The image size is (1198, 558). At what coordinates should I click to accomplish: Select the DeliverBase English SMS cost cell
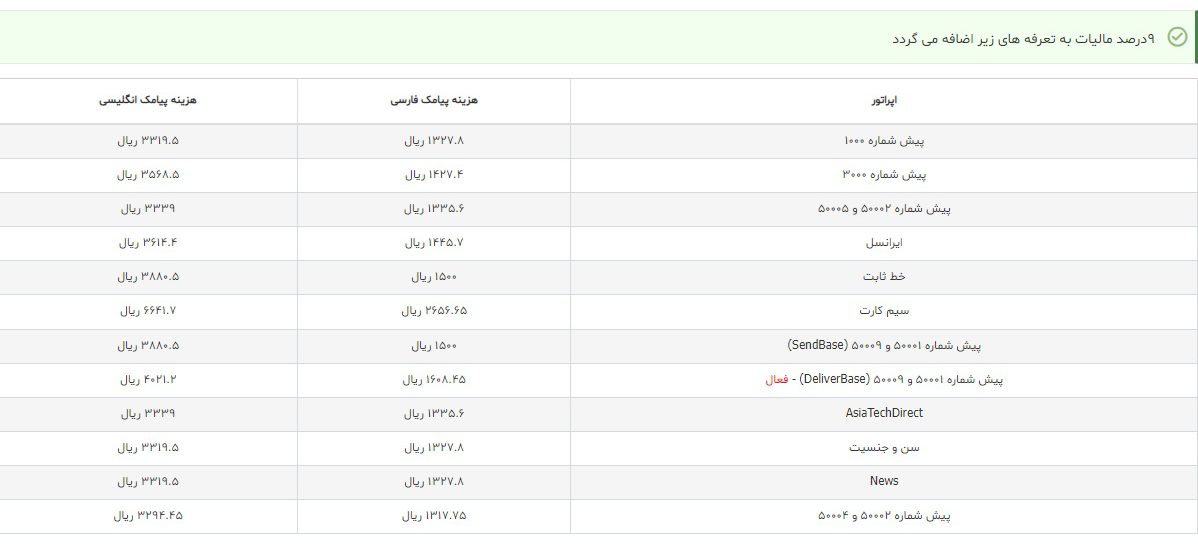(148, 380)
